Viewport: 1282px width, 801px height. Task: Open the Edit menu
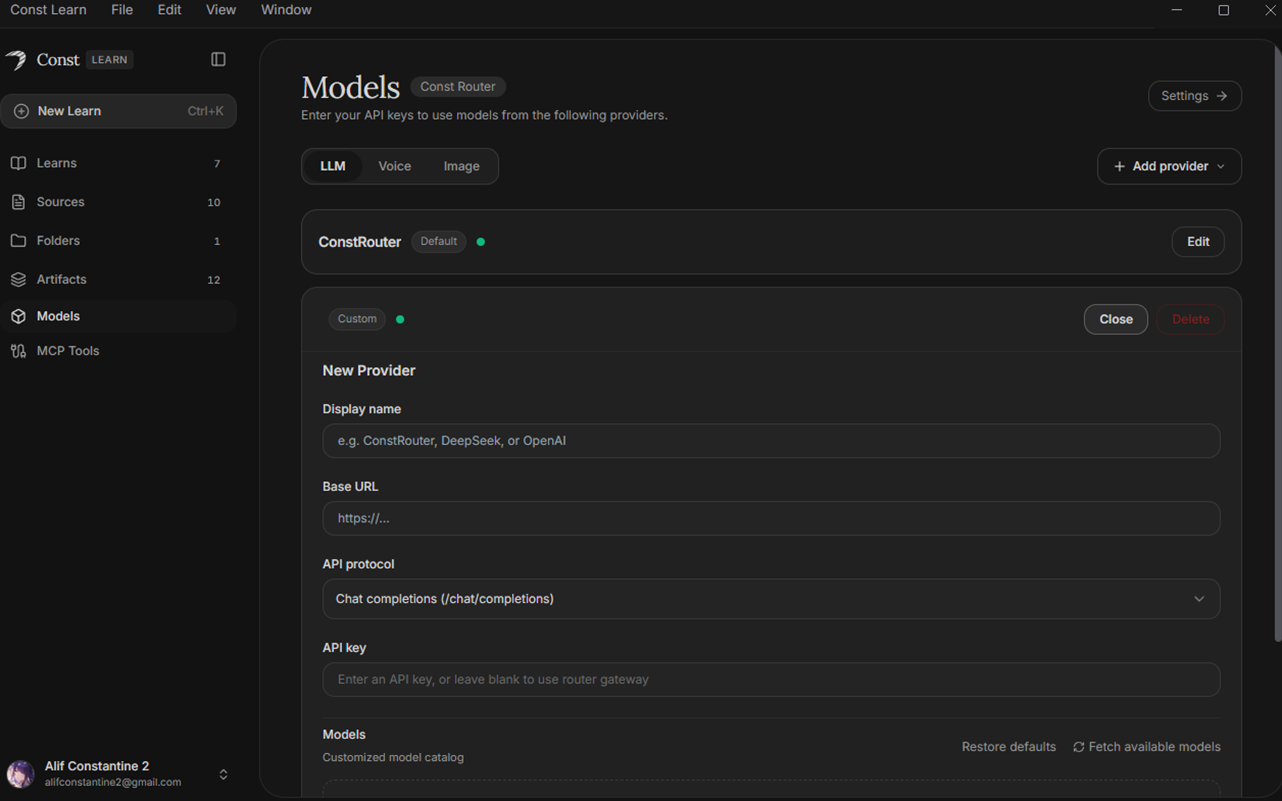coord(169,10)
